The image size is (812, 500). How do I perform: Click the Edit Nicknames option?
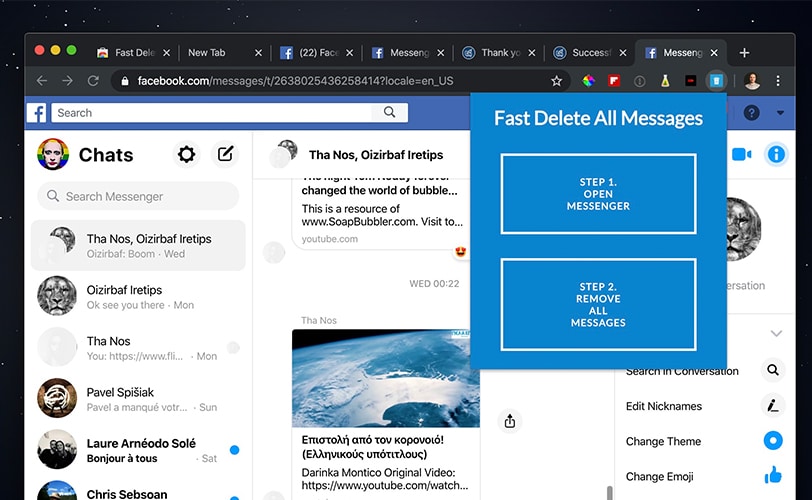click(x=663, y=406)
